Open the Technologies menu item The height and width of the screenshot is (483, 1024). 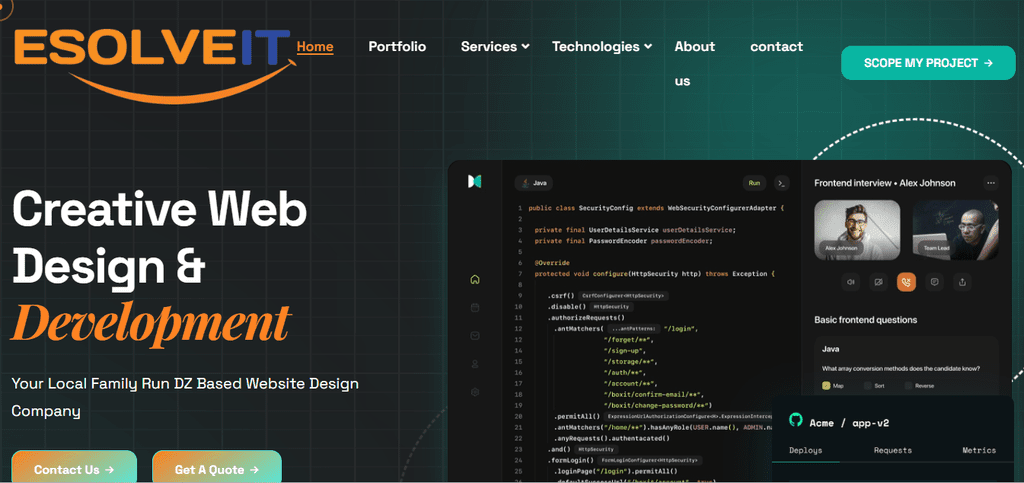[x=596, y=47]
